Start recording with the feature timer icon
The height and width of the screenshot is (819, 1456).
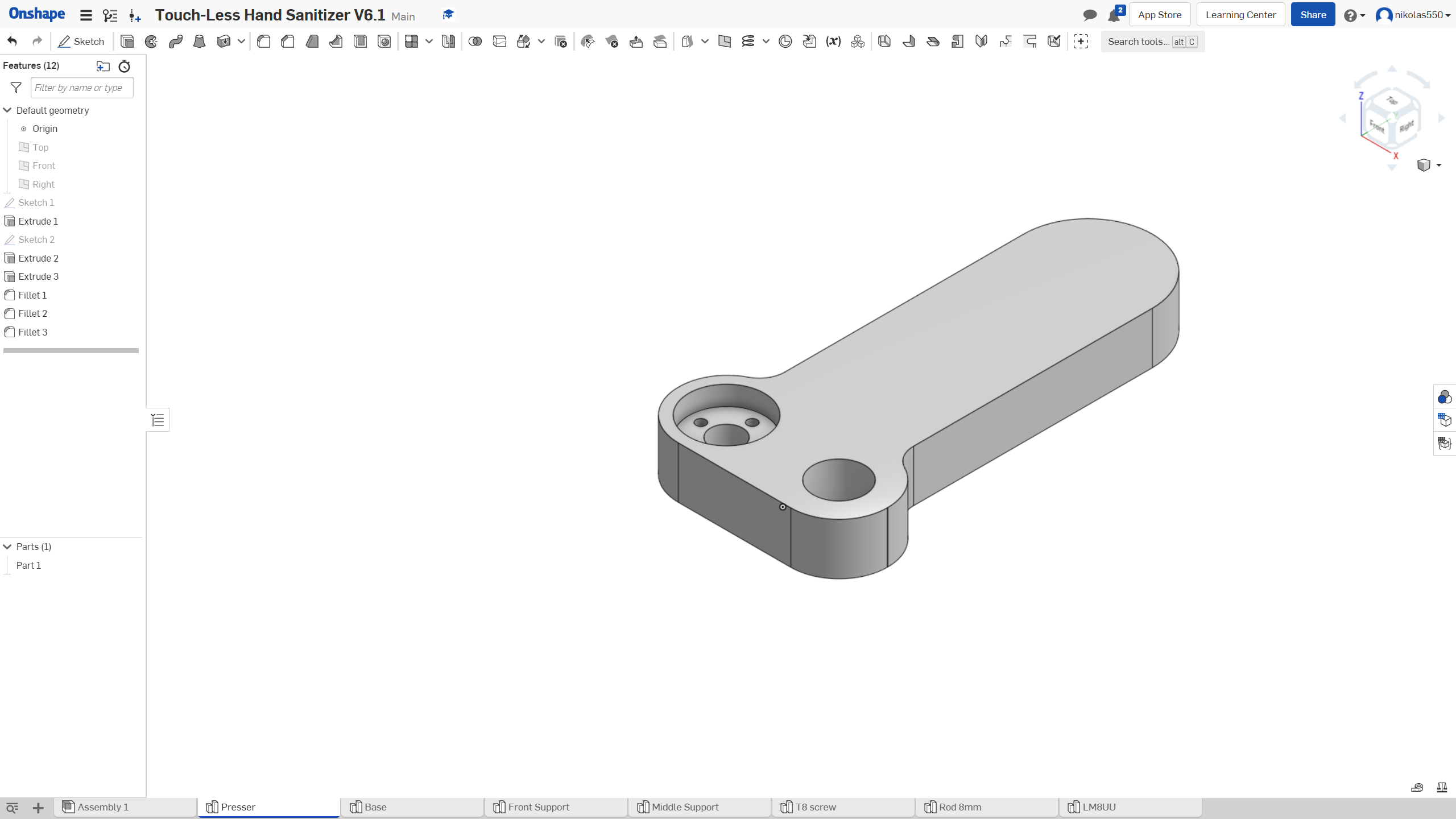(x=124, y=67)
